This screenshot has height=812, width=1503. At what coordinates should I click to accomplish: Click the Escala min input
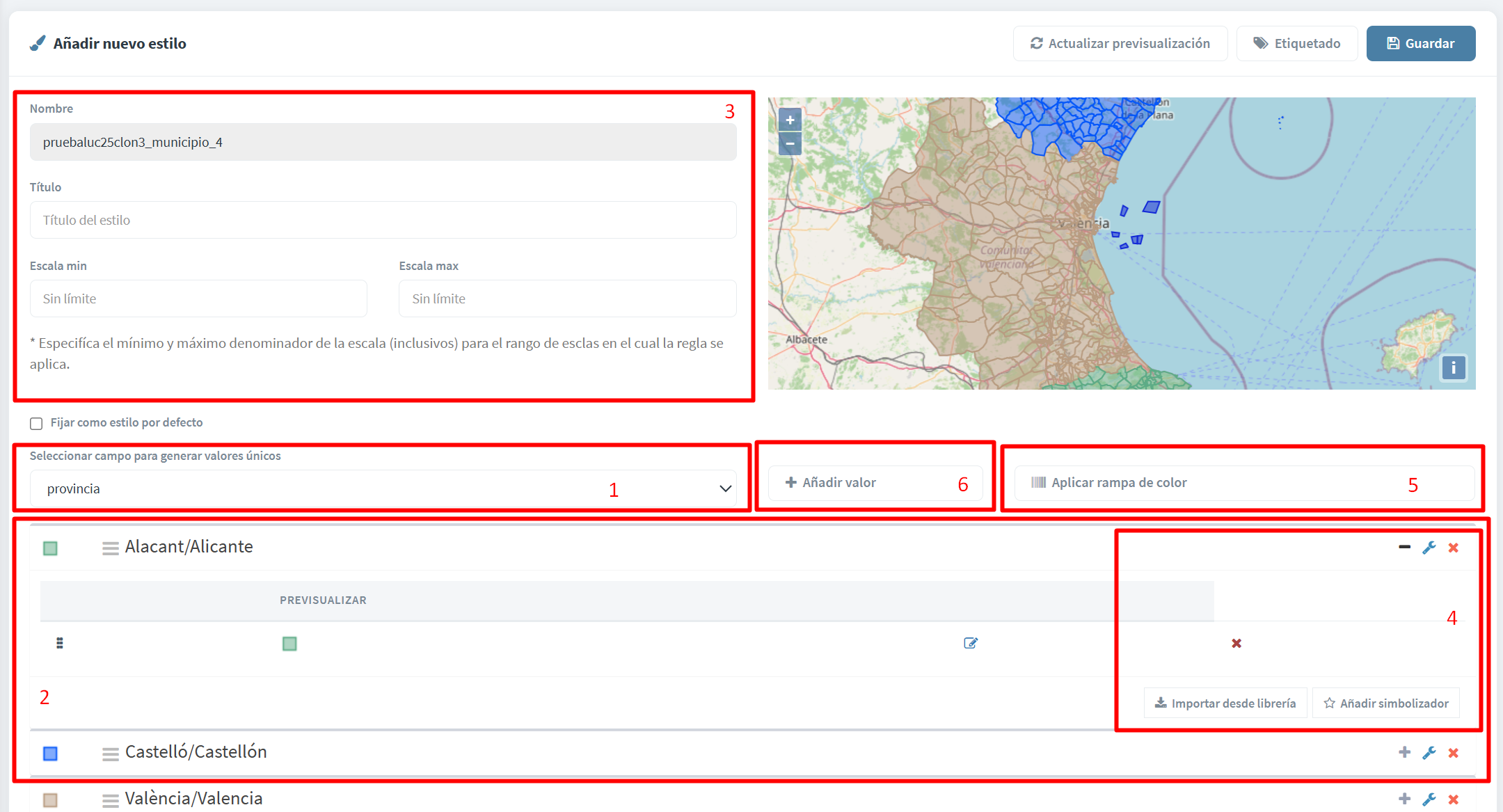click(198, 298)
